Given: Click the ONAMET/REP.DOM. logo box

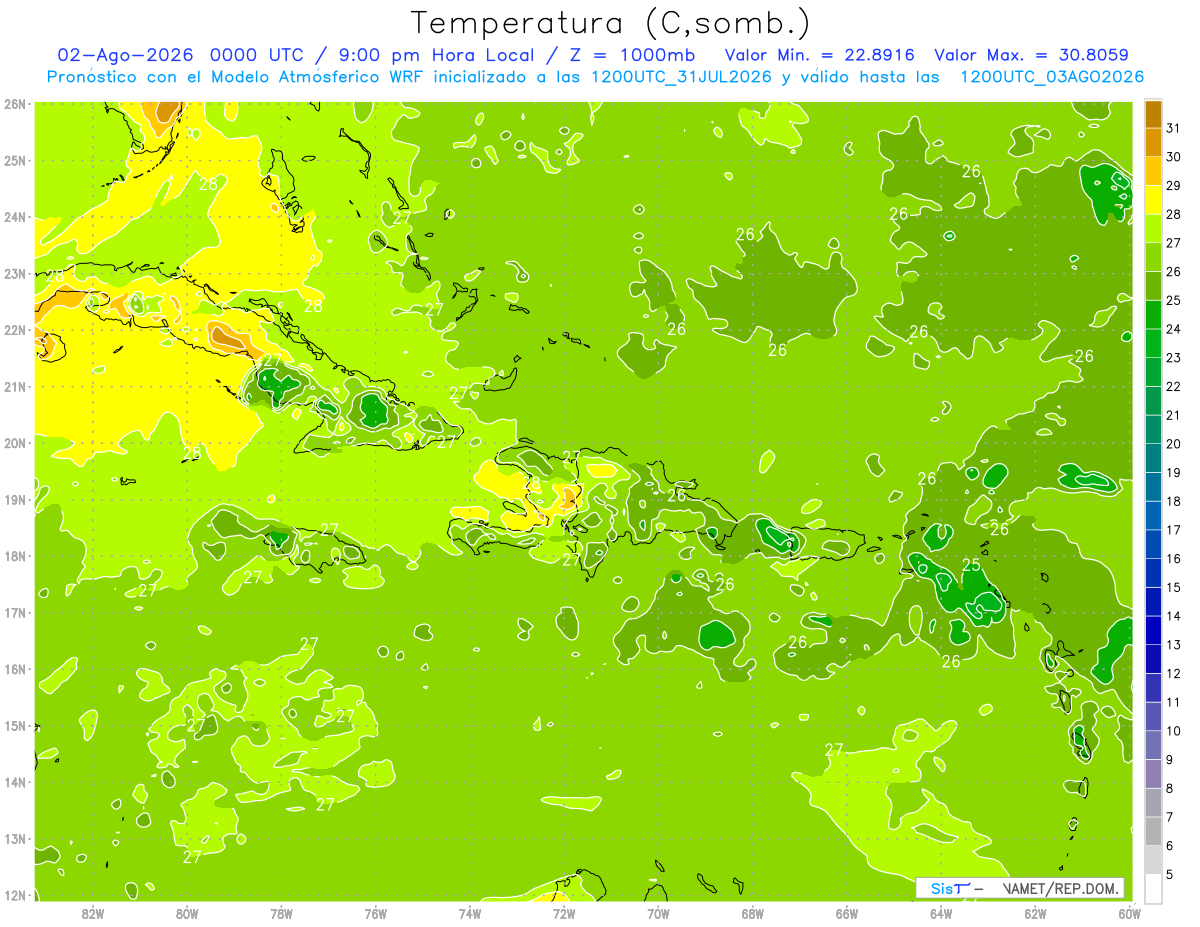Looking at the screenshot, I should pos(1020,887).
